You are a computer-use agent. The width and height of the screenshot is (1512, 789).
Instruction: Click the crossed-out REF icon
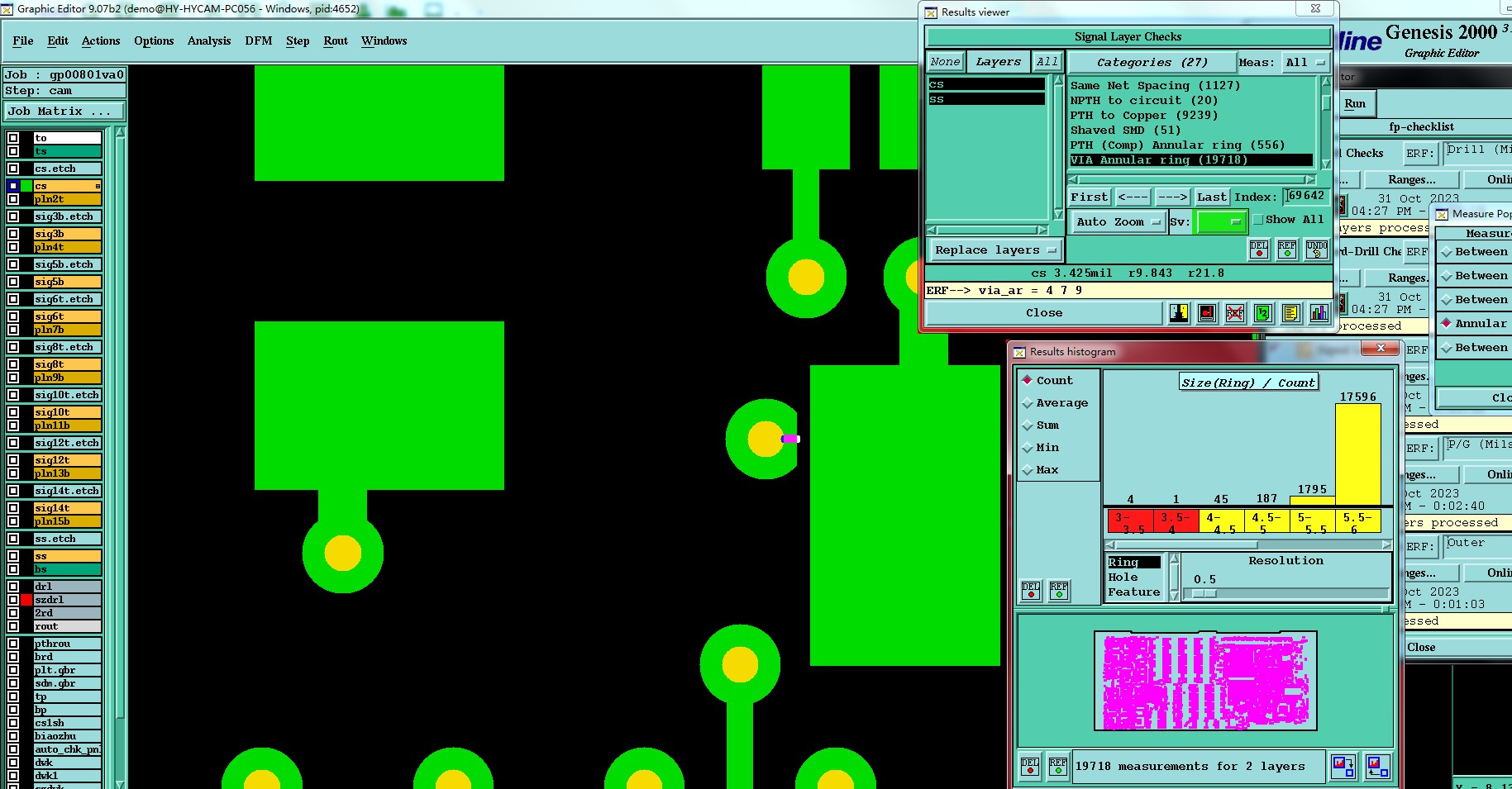[x=1235, y=313]
